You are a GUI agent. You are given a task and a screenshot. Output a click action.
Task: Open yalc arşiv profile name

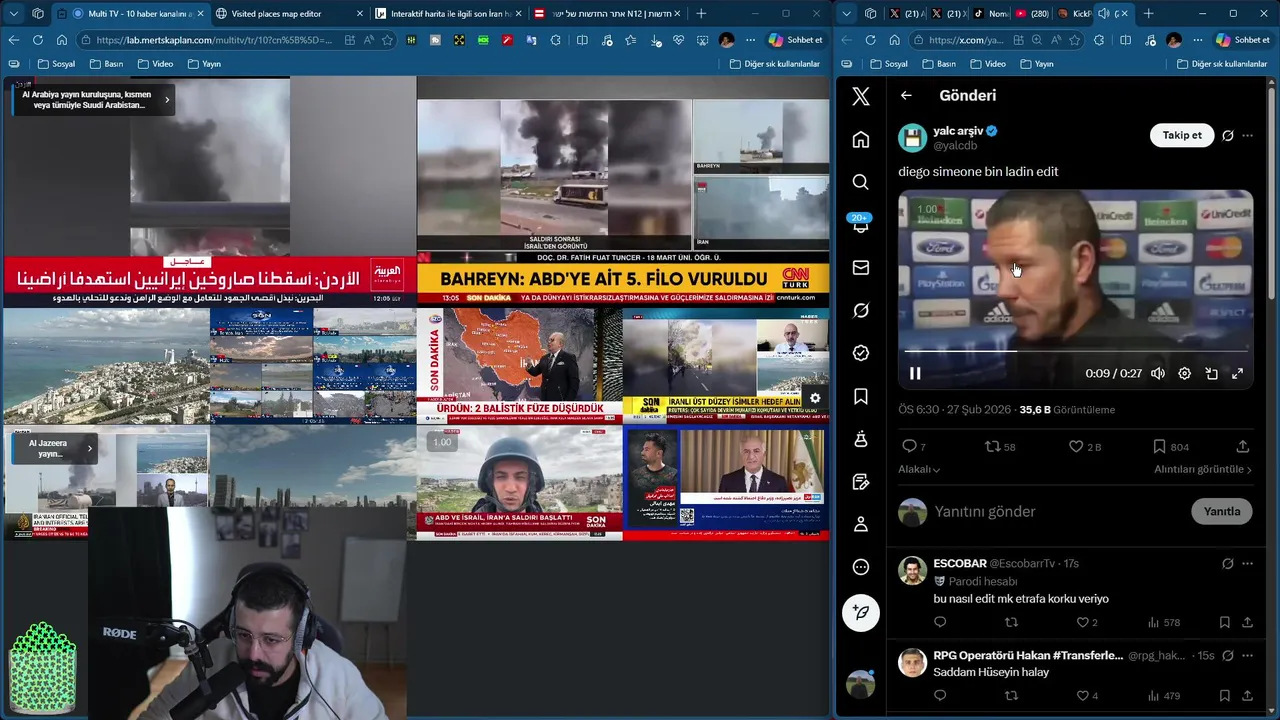coord(958,131)
